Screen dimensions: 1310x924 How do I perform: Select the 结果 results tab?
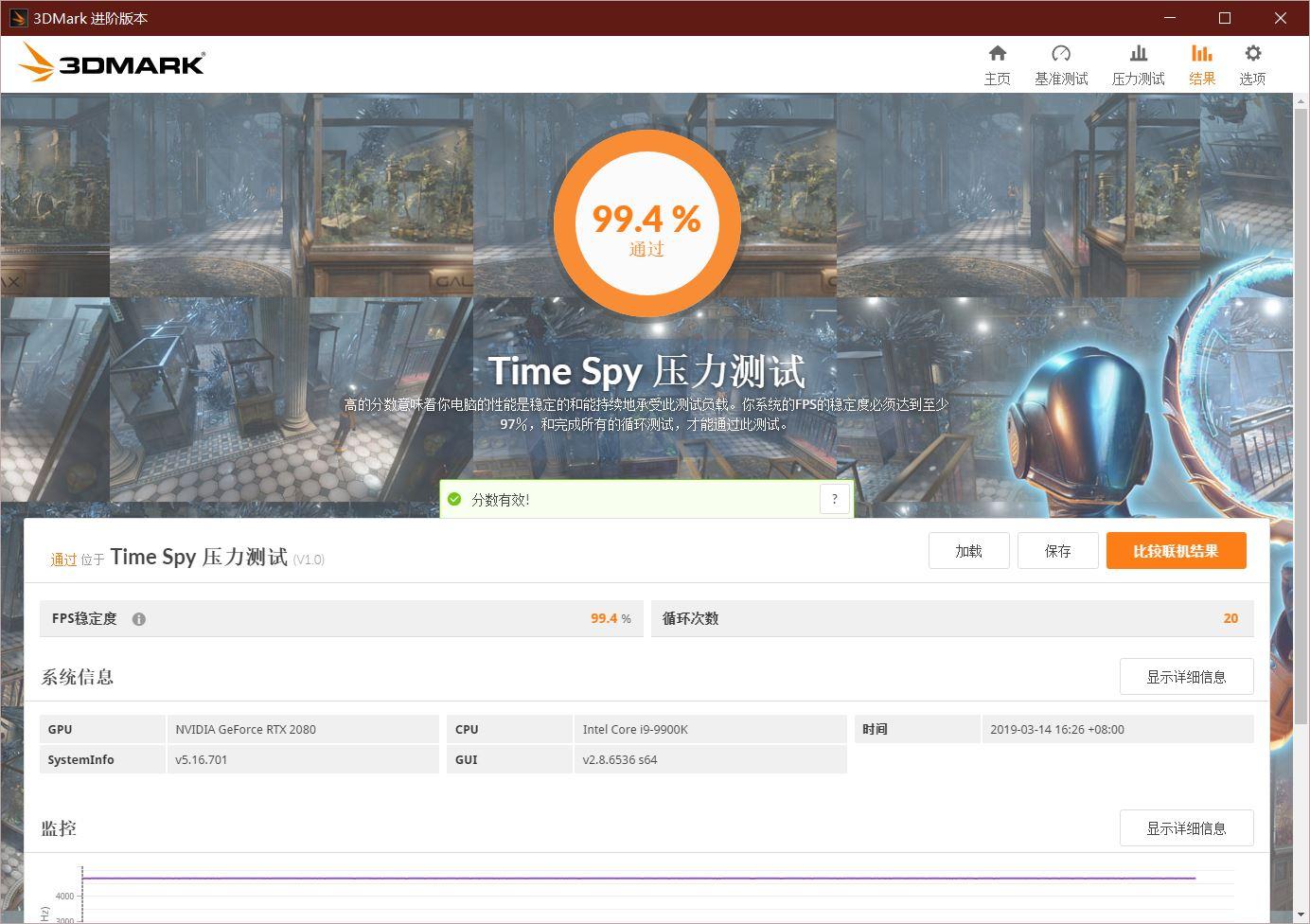pos(1202,65)
